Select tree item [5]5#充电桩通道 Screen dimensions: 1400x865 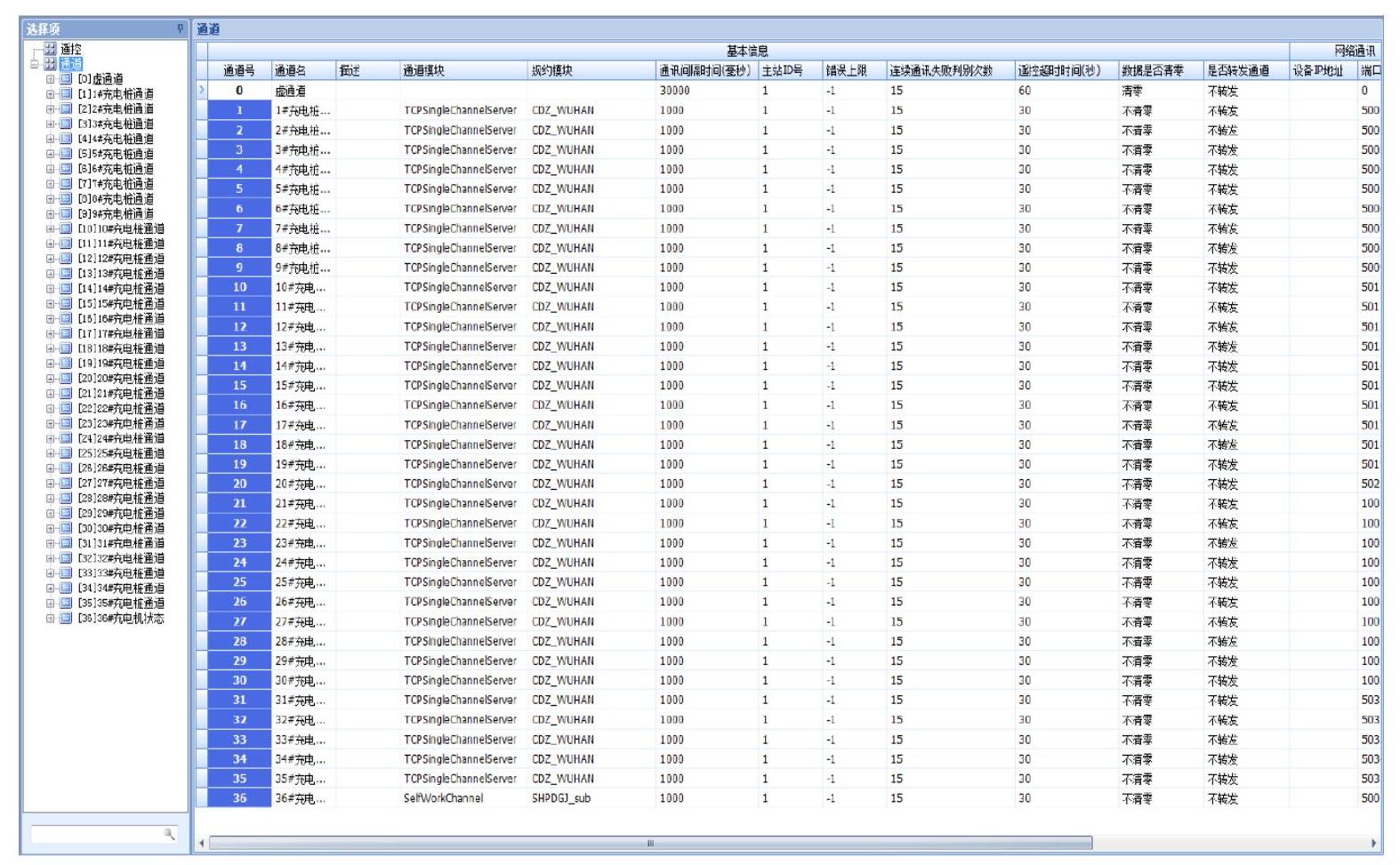click(x=116, y=154)
